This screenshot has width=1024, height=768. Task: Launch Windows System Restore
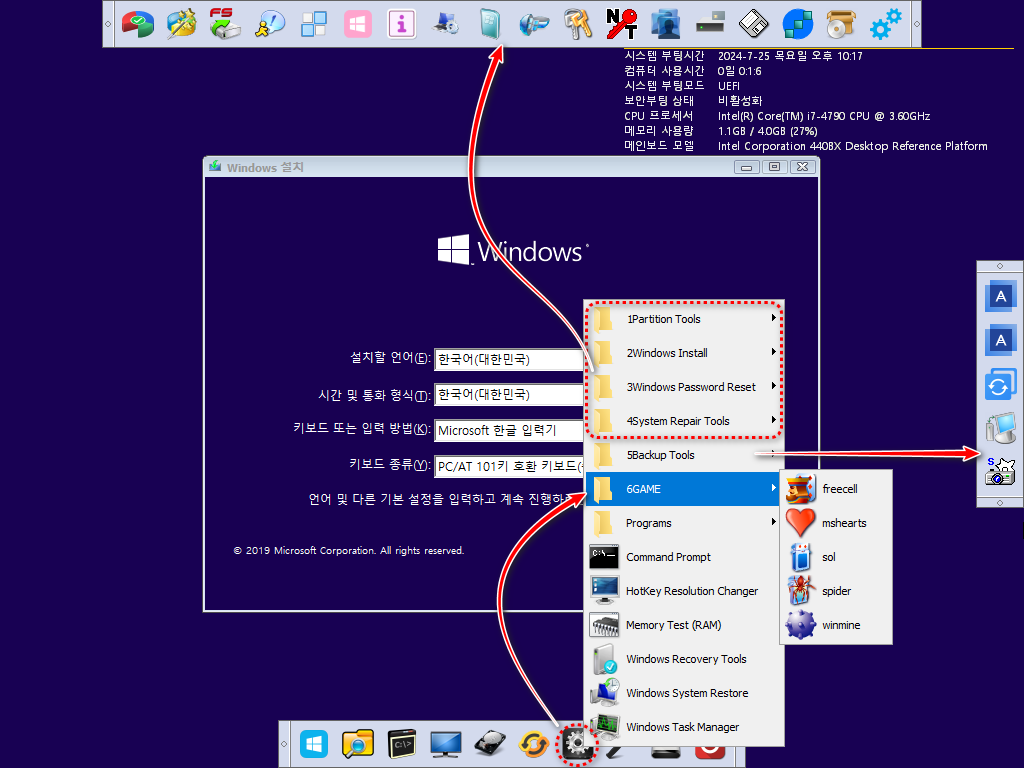tap(684, 692)
